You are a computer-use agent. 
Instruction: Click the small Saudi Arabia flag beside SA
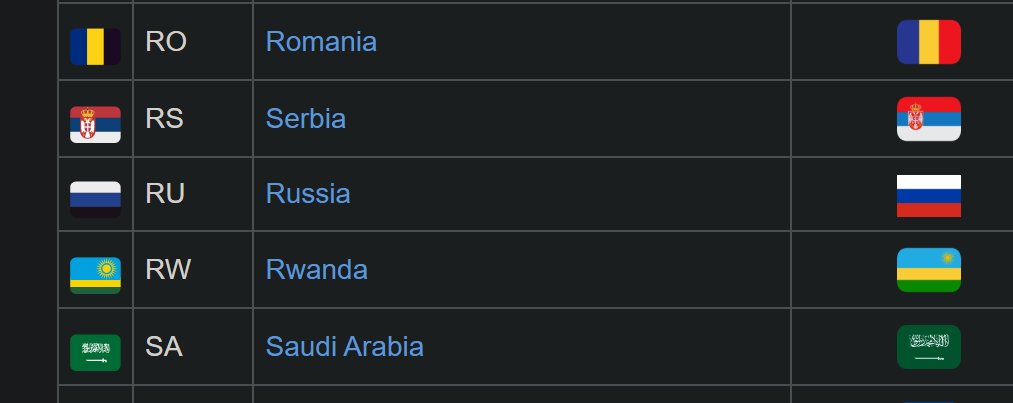95,352
